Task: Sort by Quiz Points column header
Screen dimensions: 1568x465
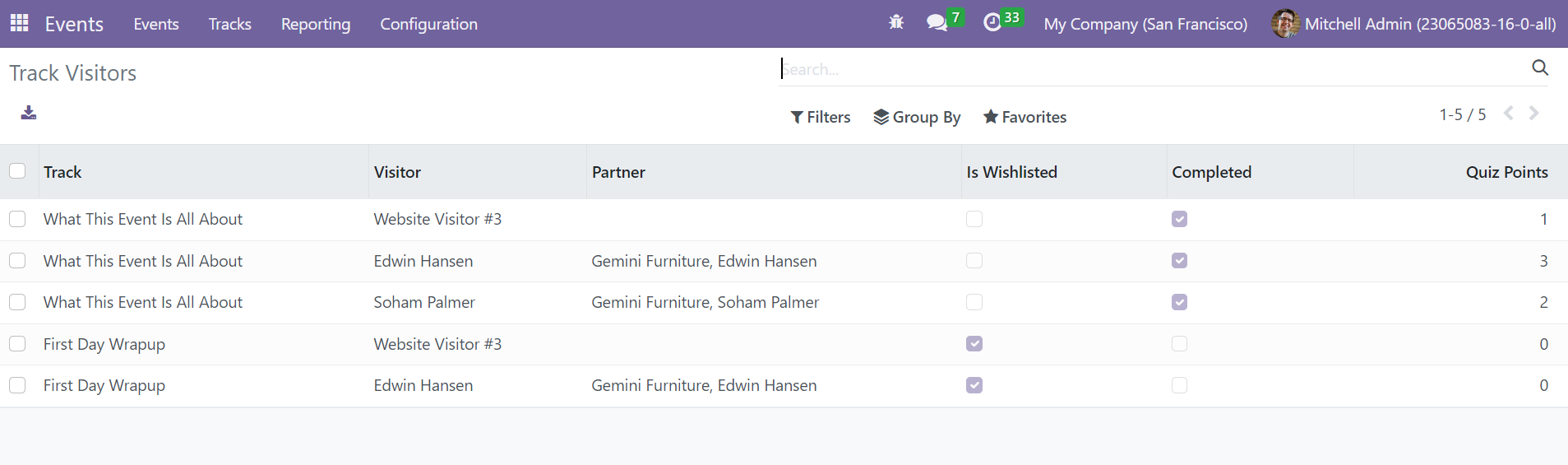Action: (1506, 172)
